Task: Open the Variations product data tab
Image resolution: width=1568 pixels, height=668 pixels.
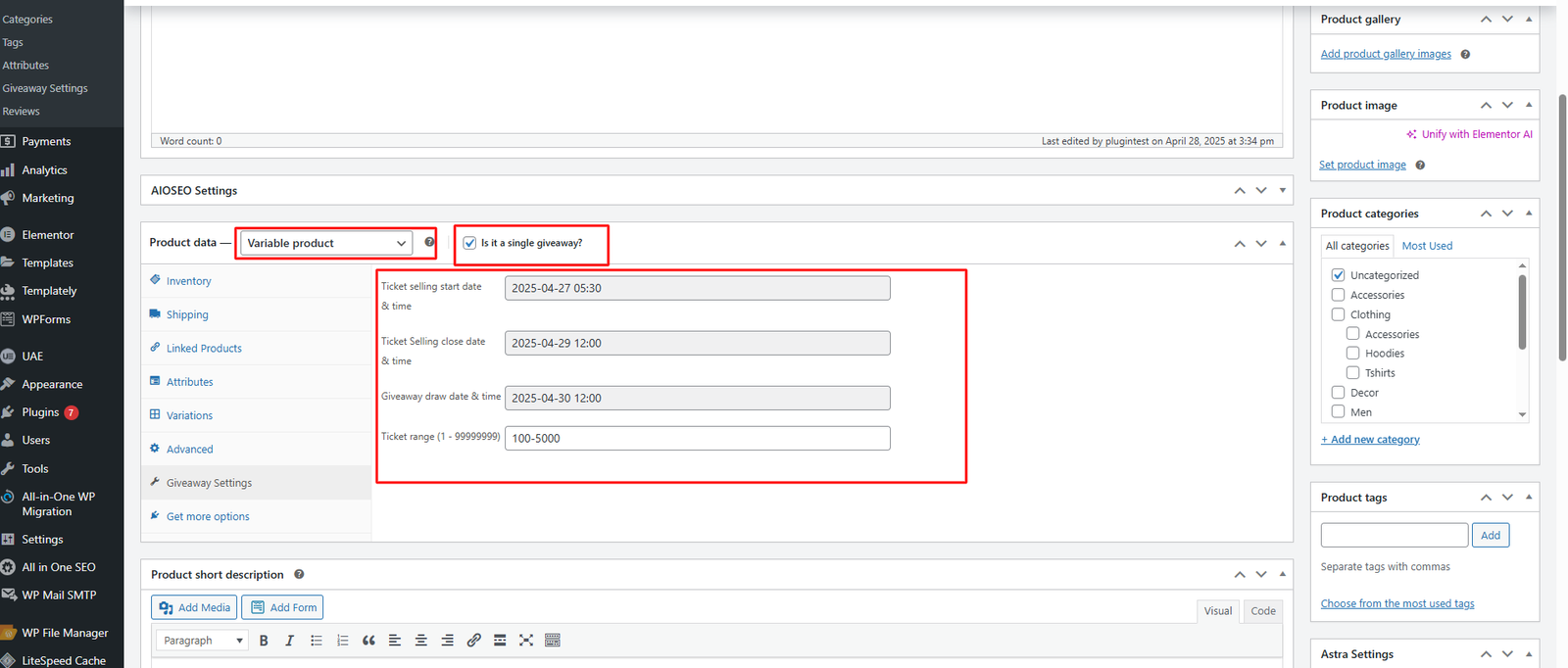Action: tap(189, 415)
